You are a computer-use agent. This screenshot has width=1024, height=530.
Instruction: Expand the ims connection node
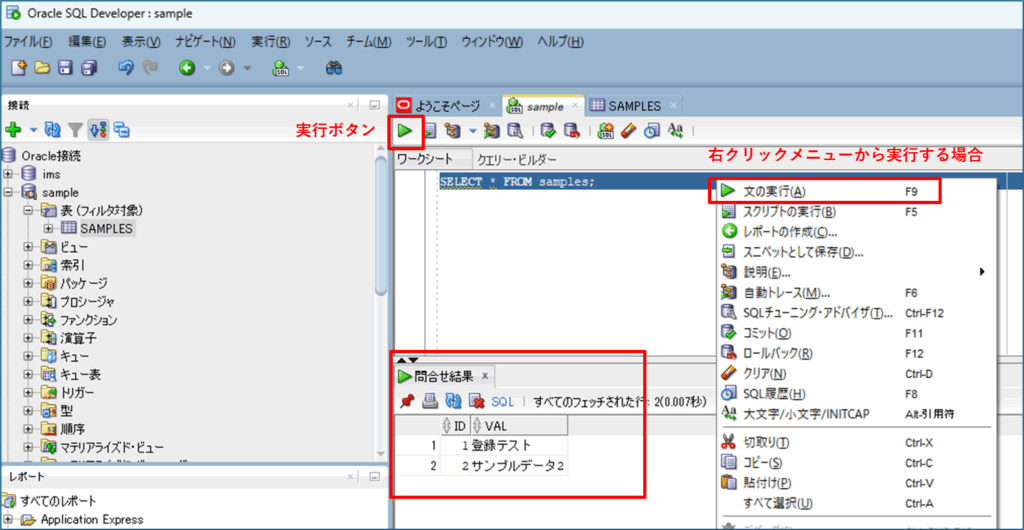[9, 174]
